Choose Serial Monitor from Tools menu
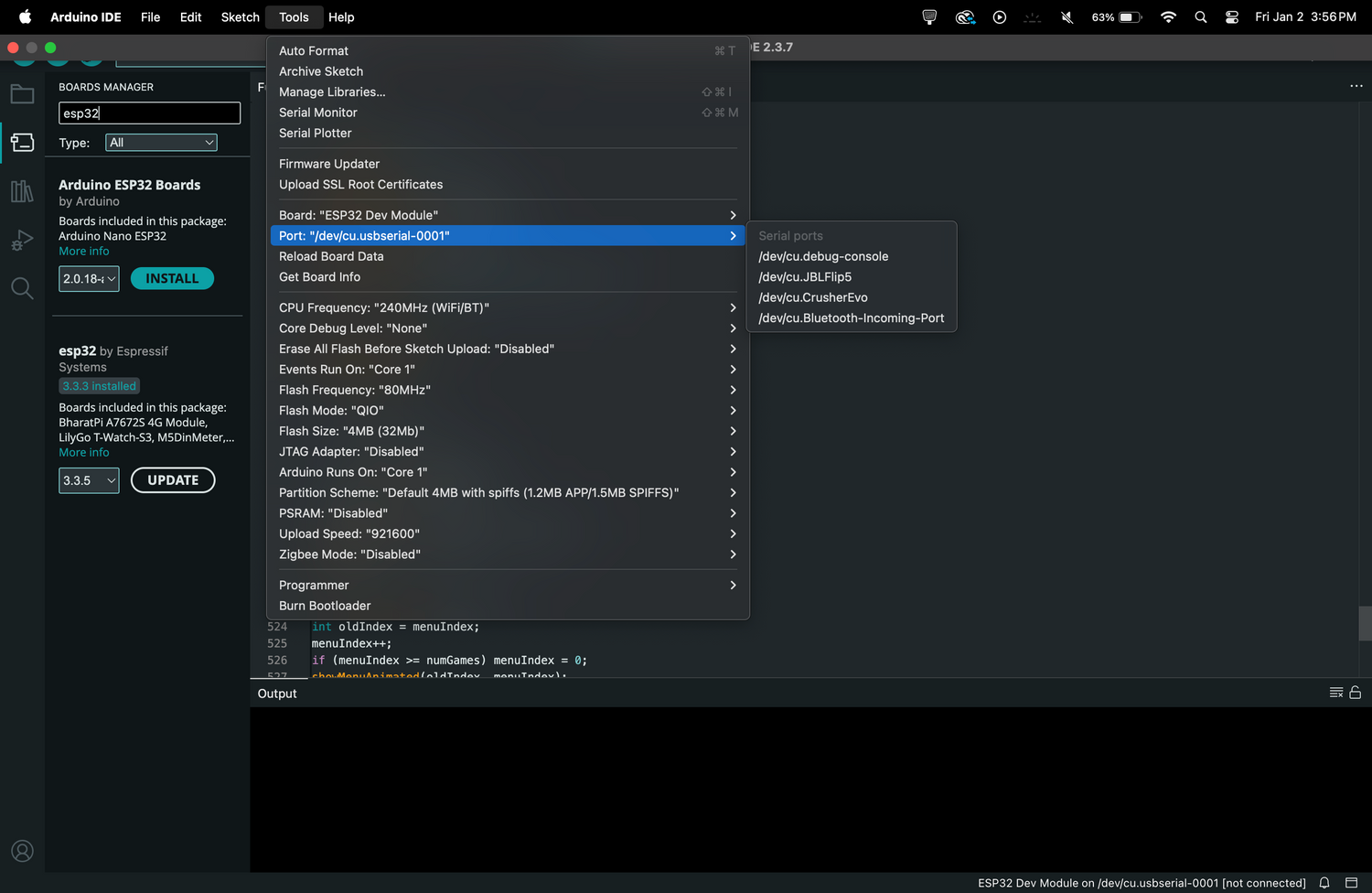 (x=318, y=113)
